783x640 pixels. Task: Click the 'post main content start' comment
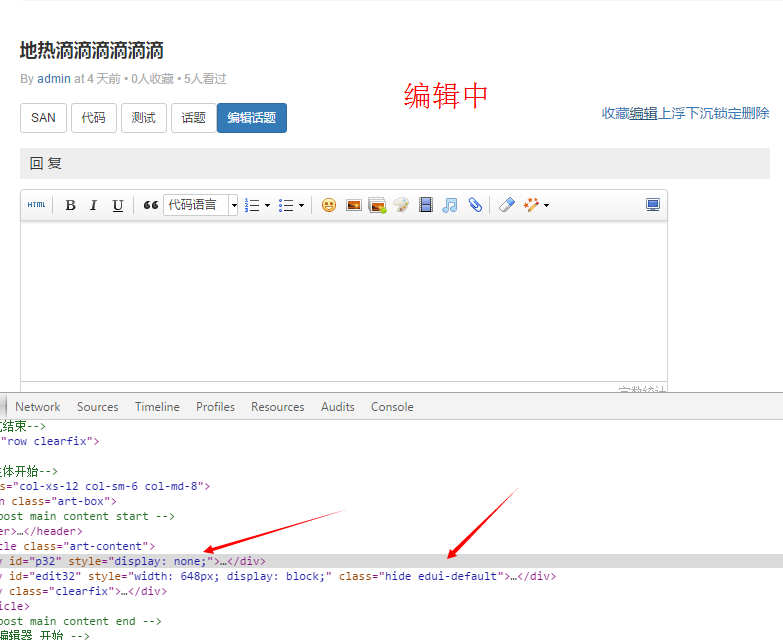(x=87, y=516)
